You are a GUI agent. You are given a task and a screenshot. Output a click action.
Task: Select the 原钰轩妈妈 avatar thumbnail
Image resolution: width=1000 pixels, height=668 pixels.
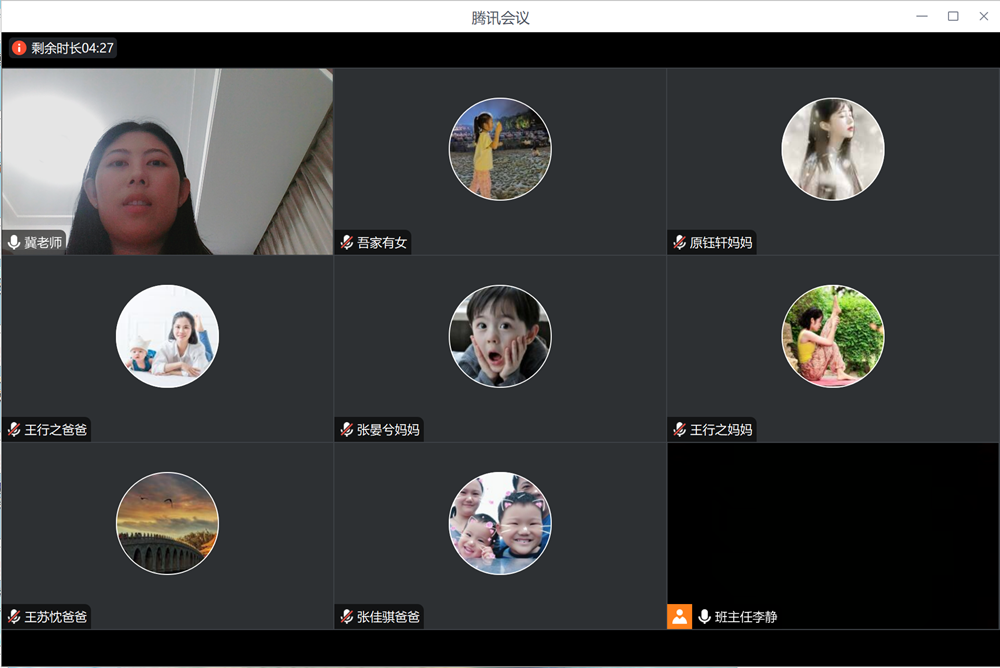833,149
